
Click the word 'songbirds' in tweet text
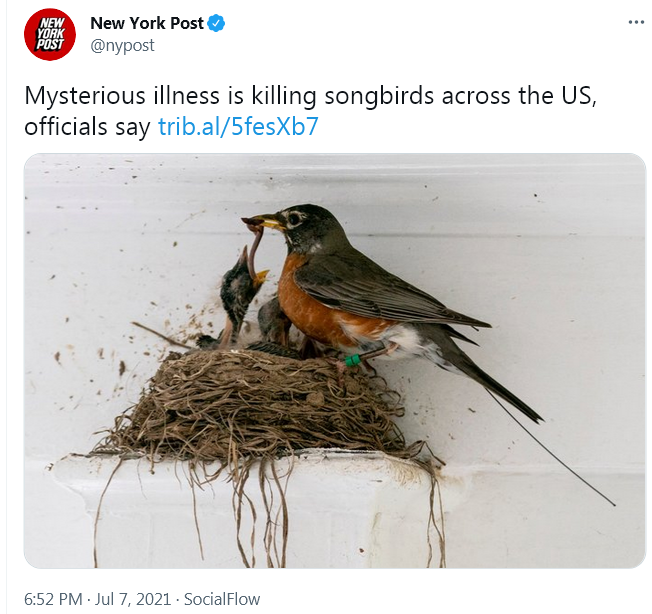[379, 96]
